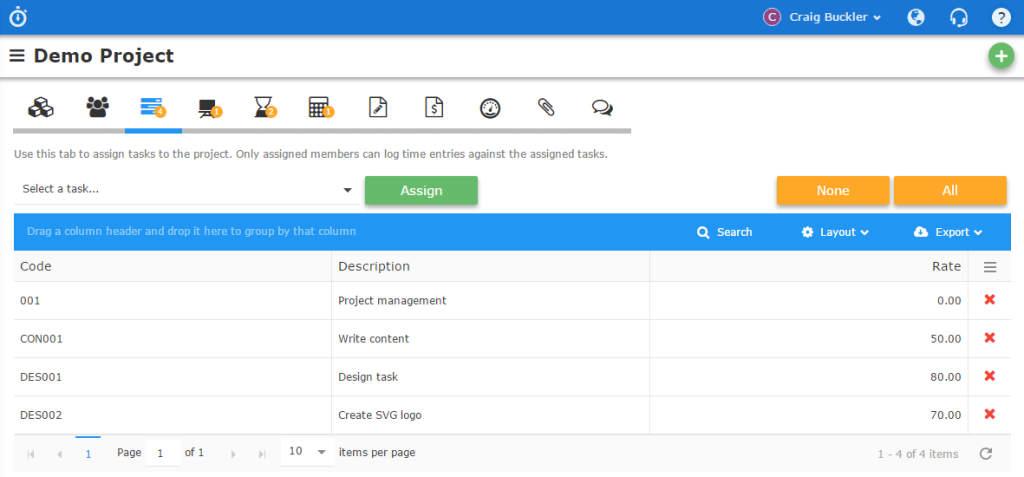
Task: Click the 70.00 rate value
Action: click(x=946, y=414)
